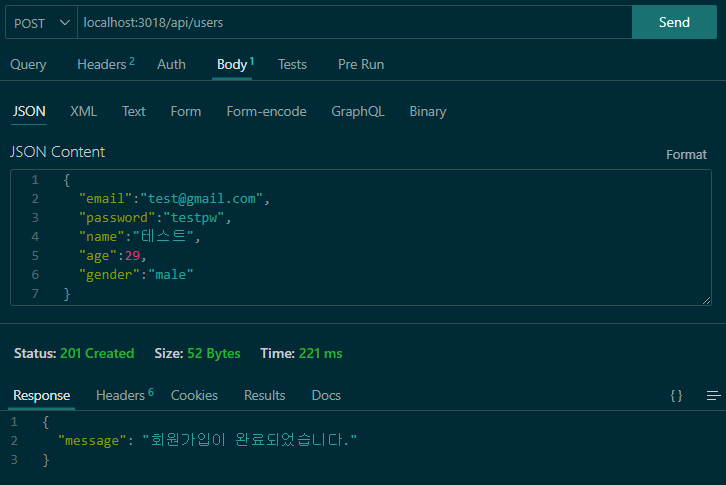The width and height of the screenshot is (726, 485).
Task: Click the 52 Bytes size value
Action: (x=213, y=353)
